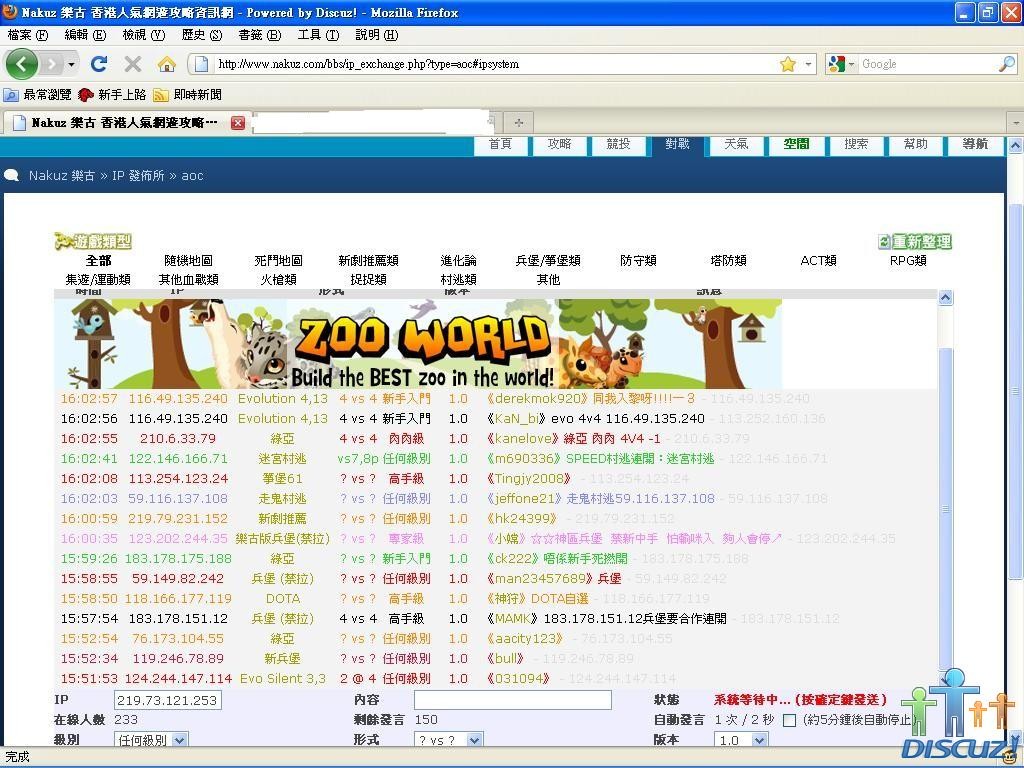Open the 編輯 menu

tap(86, 35)
